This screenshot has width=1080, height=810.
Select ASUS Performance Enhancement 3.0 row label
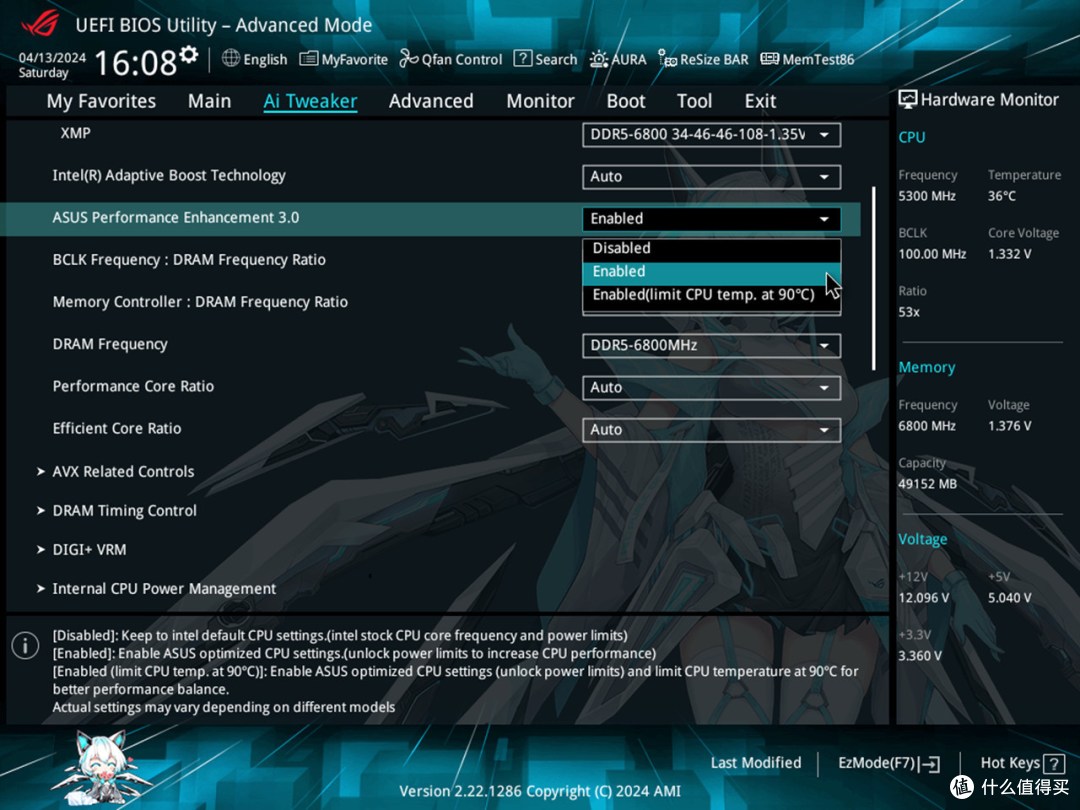[176, 218]
